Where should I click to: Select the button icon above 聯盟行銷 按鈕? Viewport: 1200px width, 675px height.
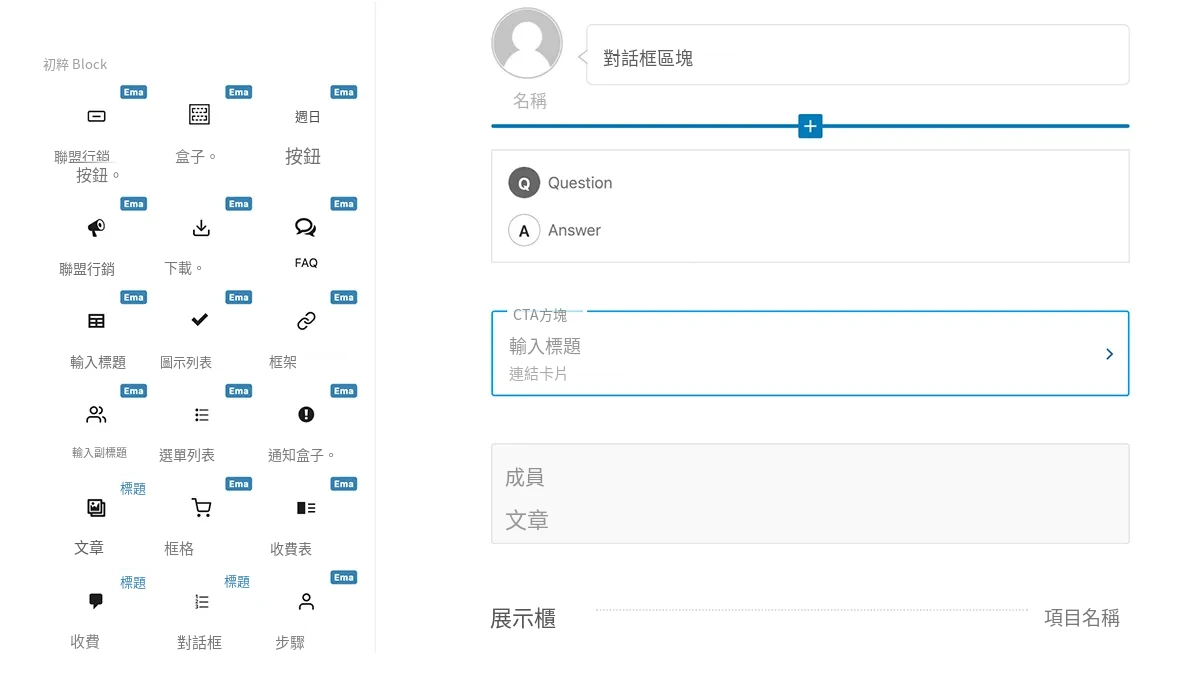point(96,116)
